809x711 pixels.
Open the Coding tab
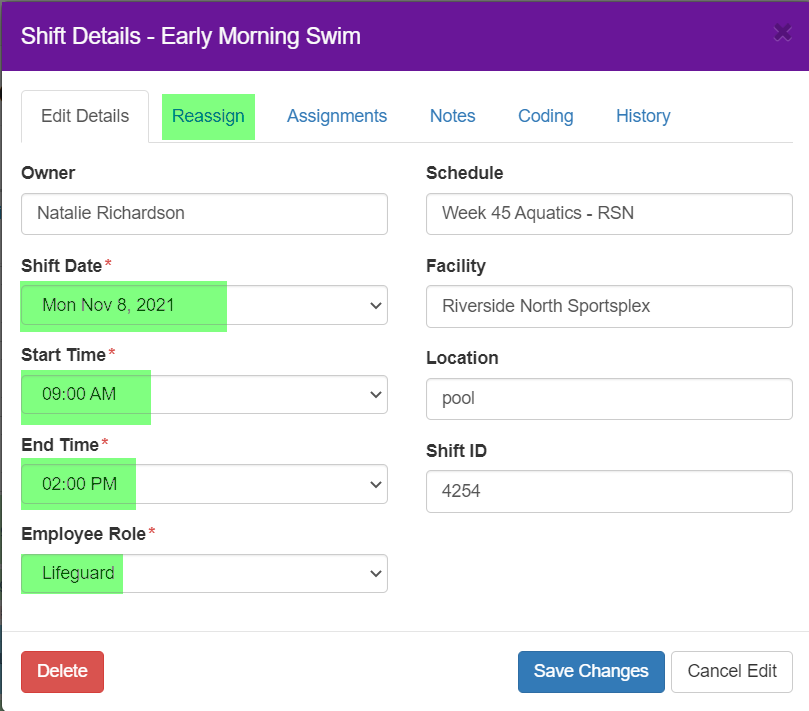point(545,116)
